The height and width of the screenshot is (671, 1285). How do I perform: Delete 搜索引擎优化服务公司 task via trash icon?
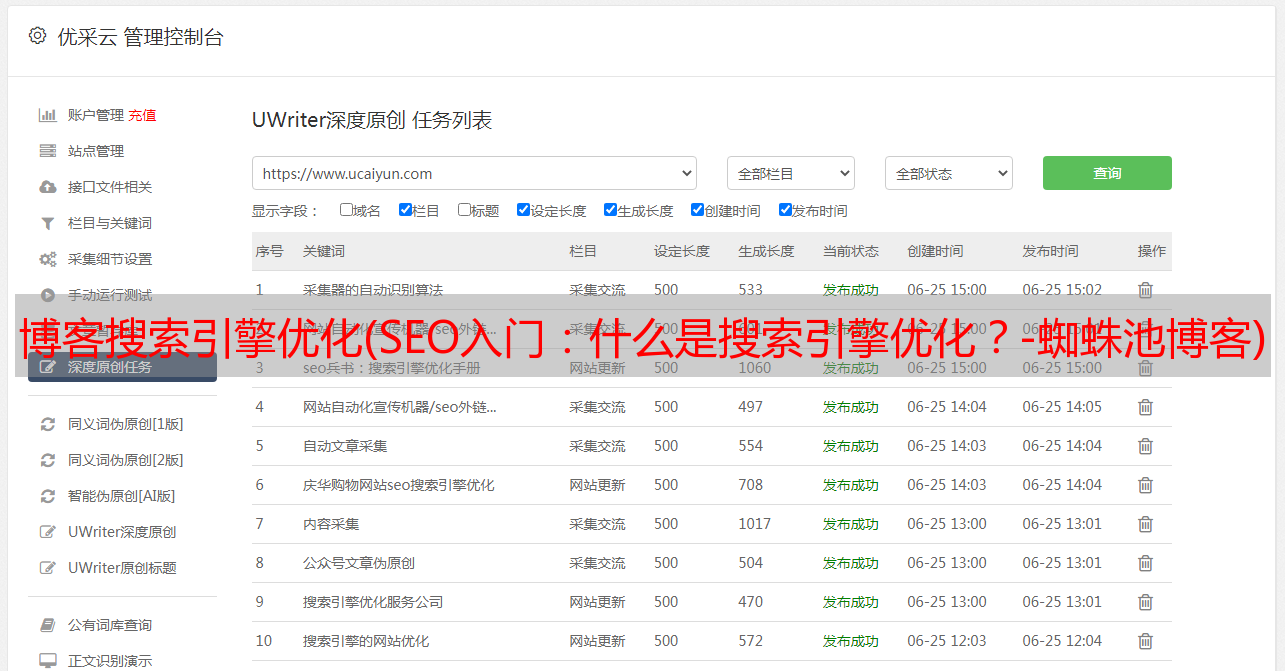click(1145, 602)
